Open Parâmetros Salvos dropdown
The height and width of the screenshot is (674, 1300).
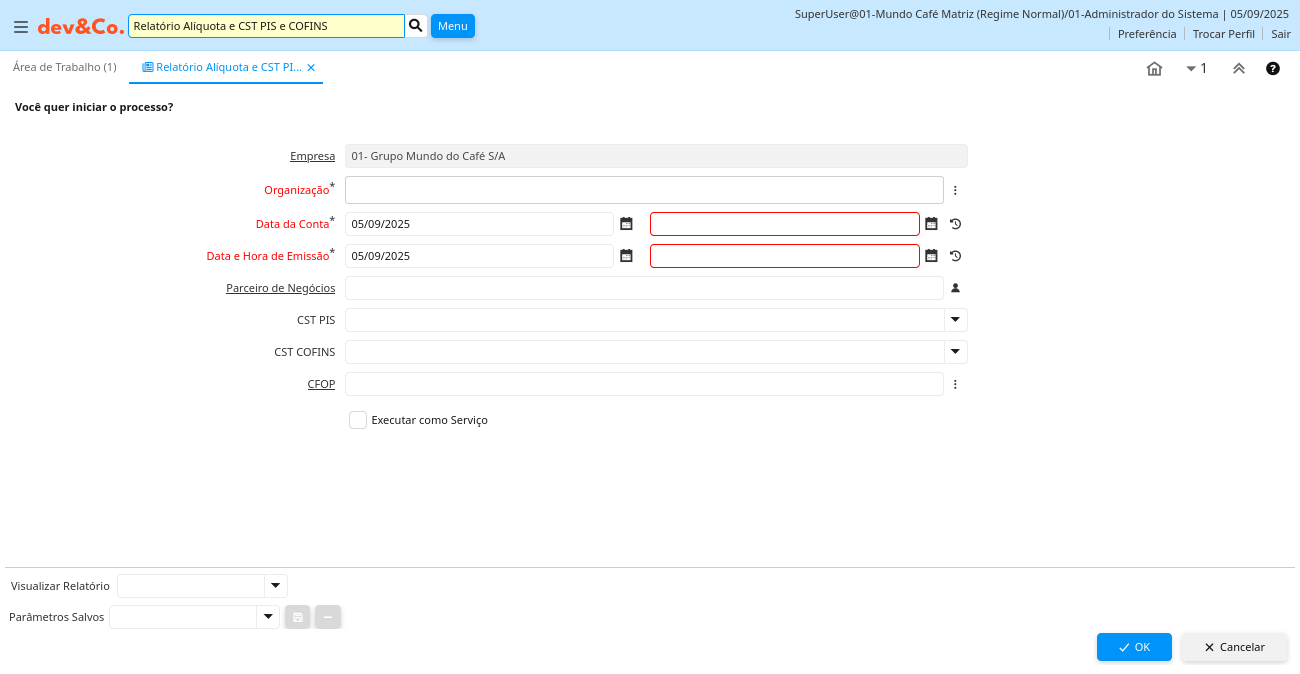click(x=268, y=617)
